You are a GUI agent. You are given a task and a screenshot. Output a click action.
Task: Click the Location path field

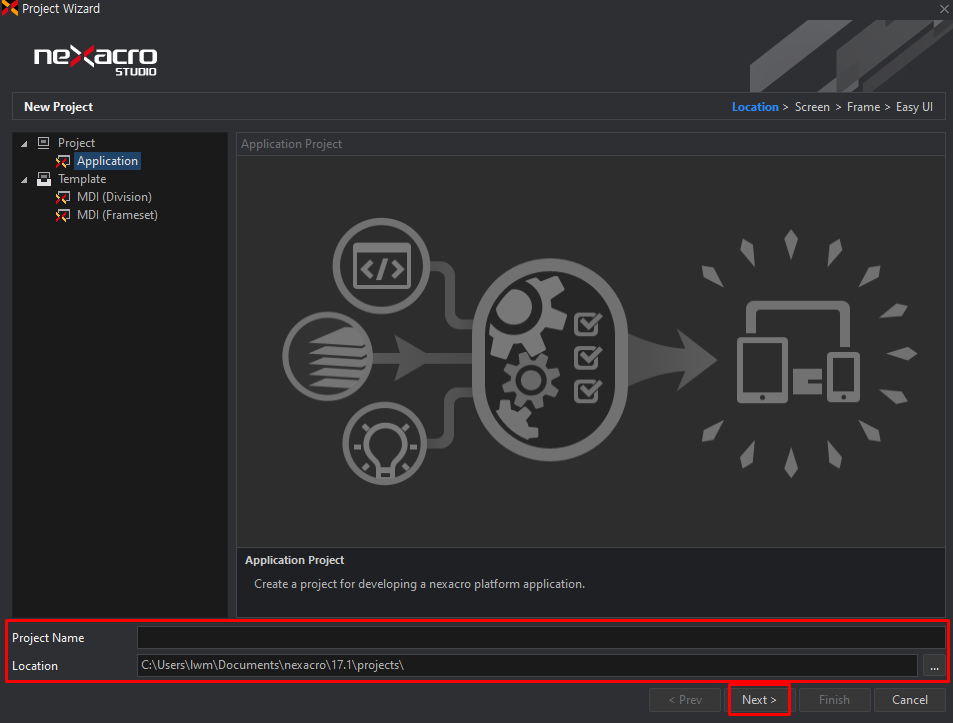click(527, 665)
